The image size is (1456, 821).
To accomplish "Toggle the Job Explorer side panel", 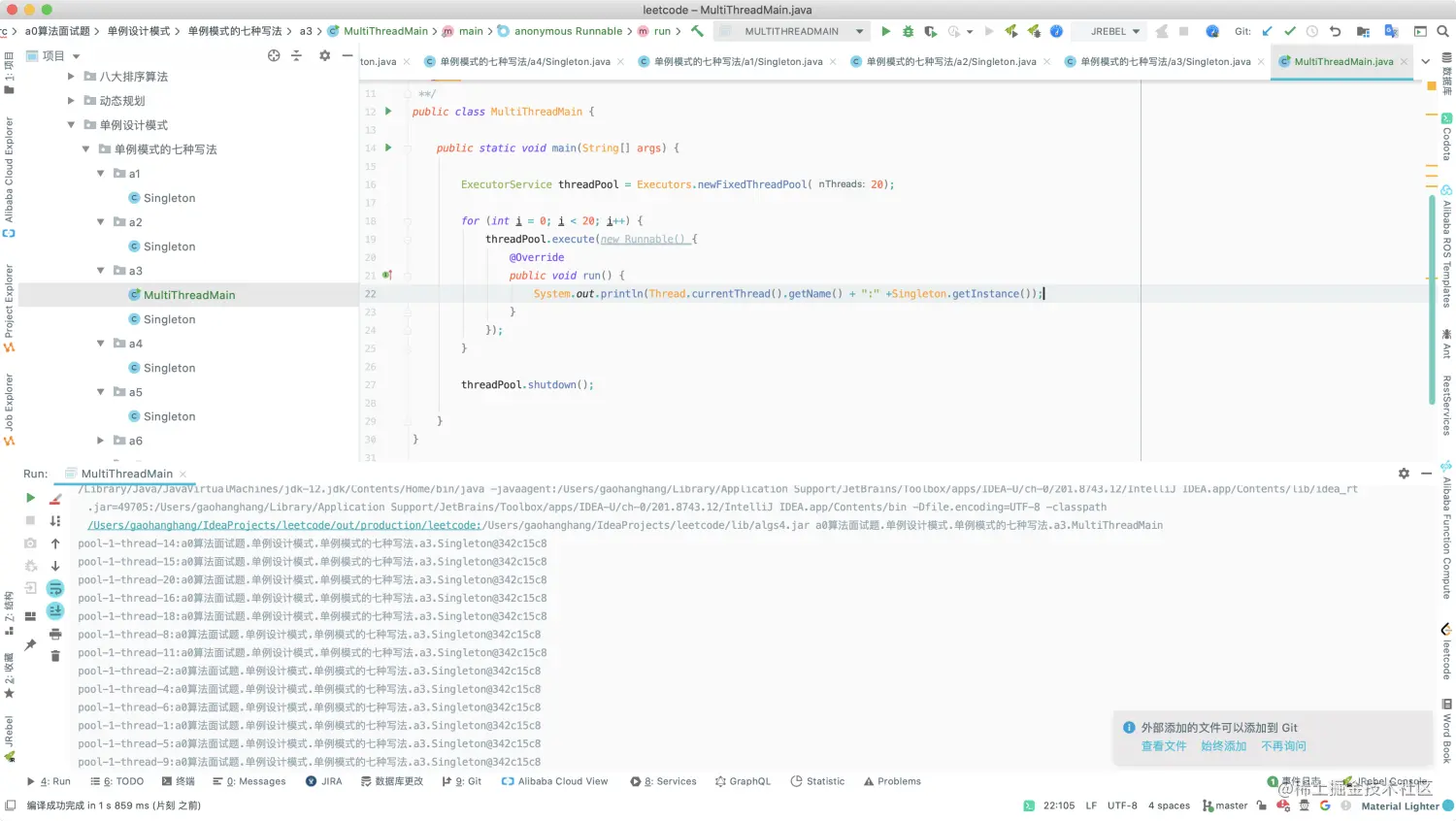I will [9, 410].
